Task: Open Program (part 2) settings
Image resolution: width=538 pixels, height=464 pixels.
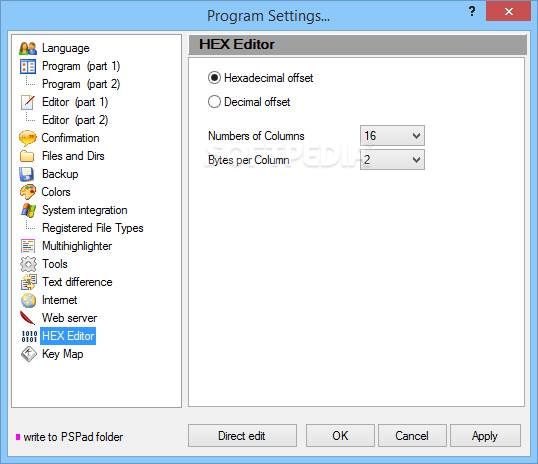Action: click(x=81, y=84)
